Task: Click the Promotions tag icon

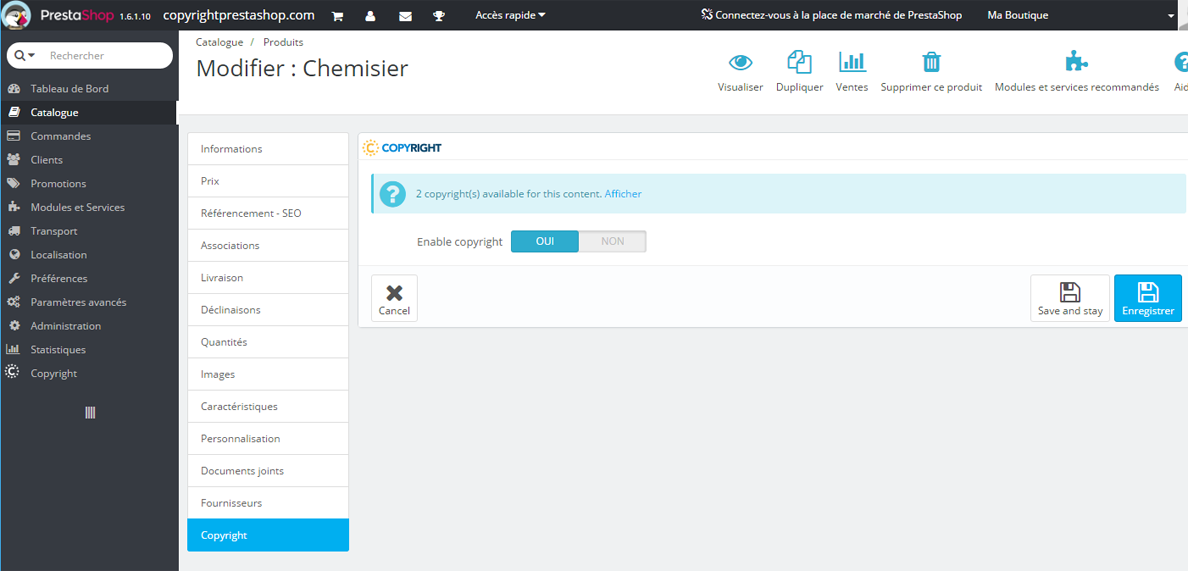Action: [13, 183]
